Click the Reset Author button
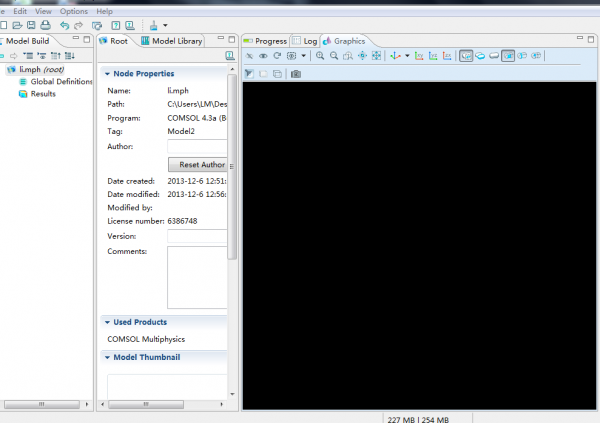 coord(198,165)
